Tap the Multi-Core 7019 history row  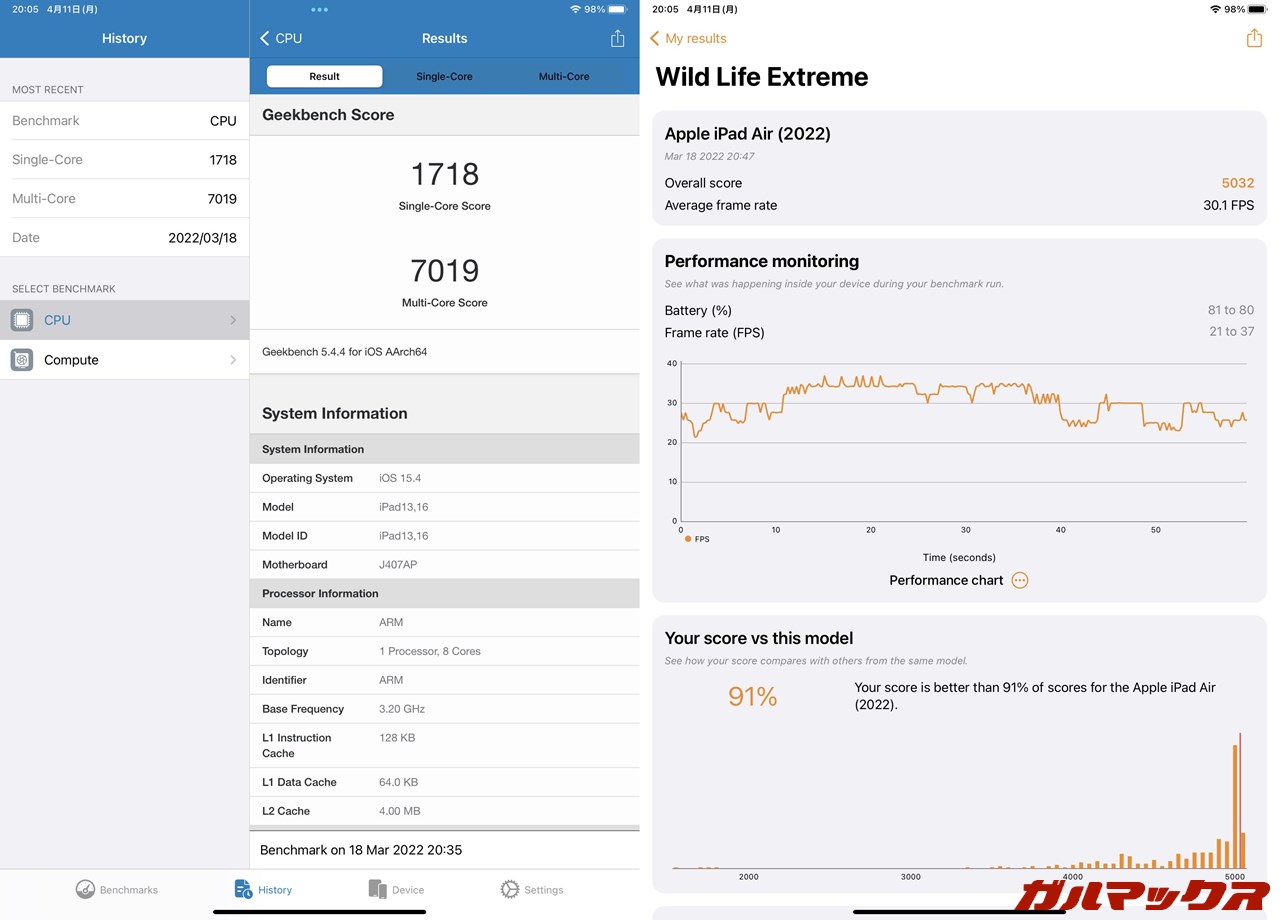click(x=124, y=198)
